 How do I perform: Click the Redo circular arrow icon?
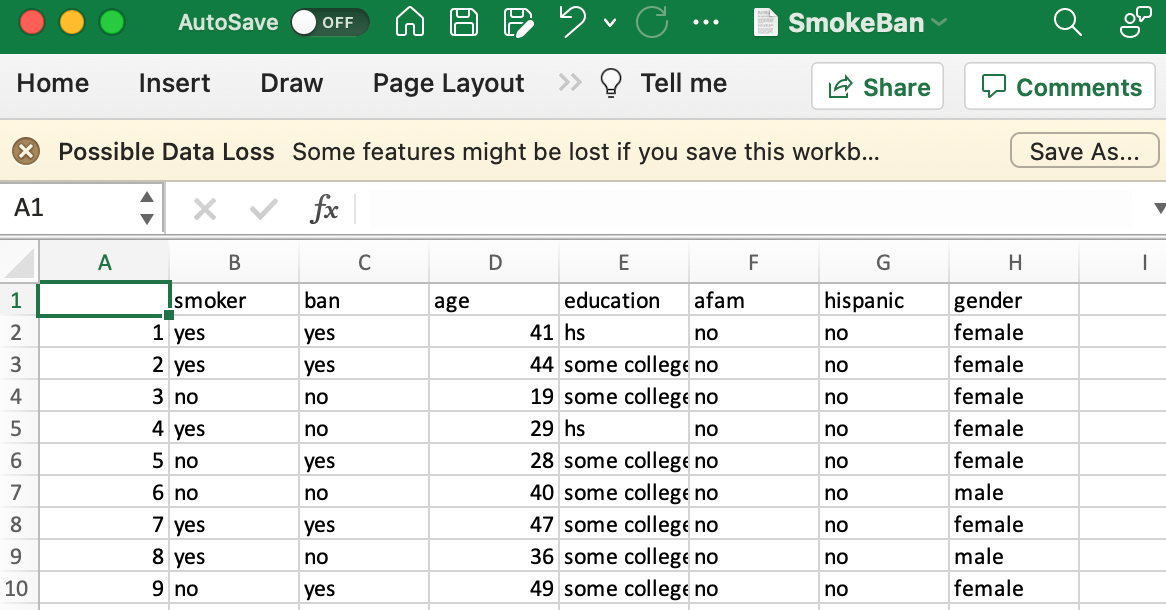(x=652, y=22)
